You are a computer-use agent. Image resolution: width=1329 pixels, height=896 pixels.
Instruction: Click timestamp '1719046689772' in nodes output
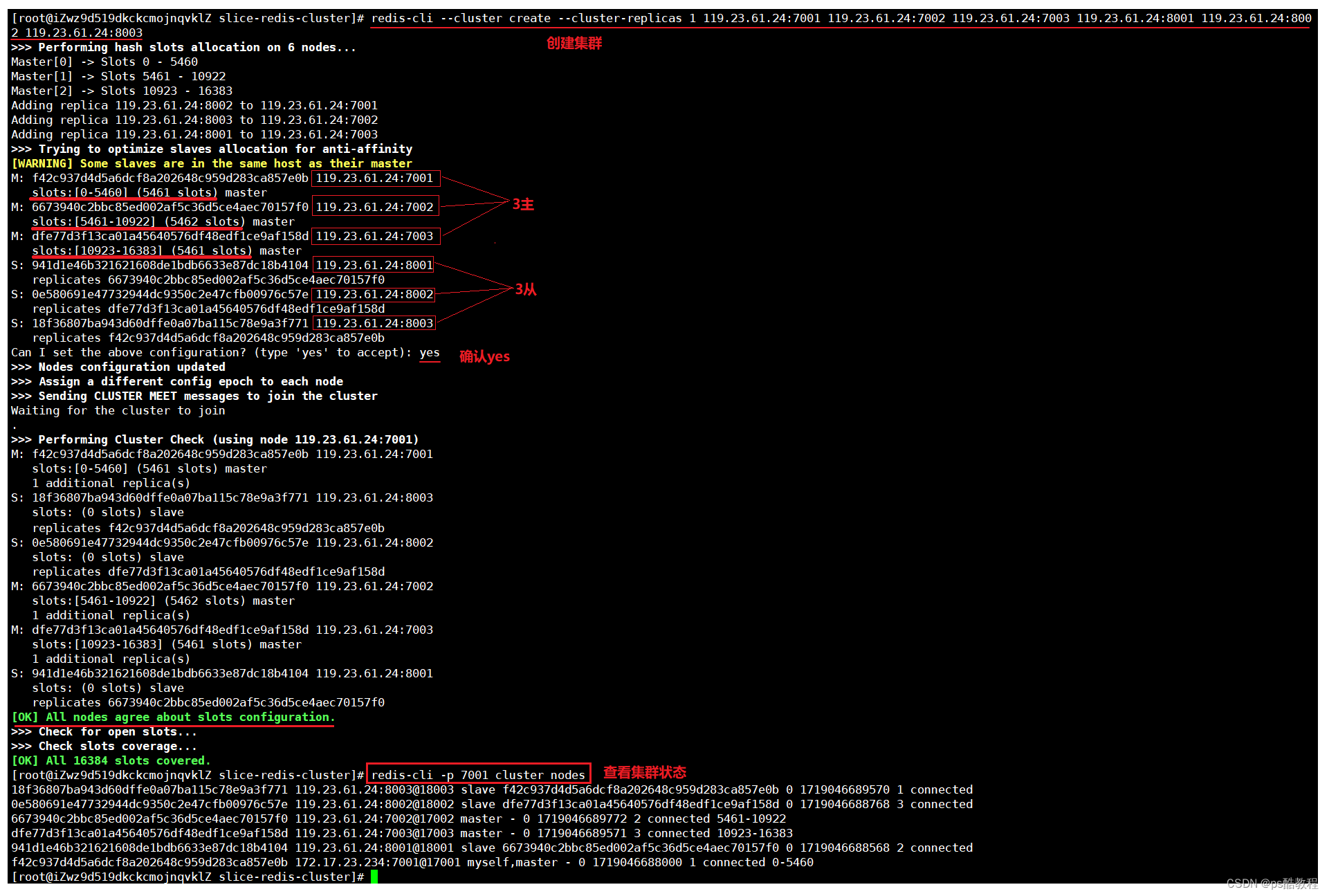582,819
